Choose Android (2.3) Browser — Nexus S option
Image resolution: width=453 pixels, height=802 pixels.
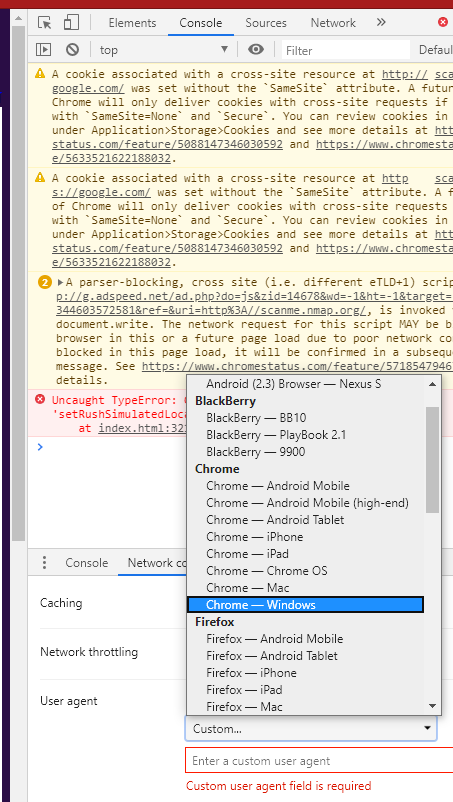point(305,384)
